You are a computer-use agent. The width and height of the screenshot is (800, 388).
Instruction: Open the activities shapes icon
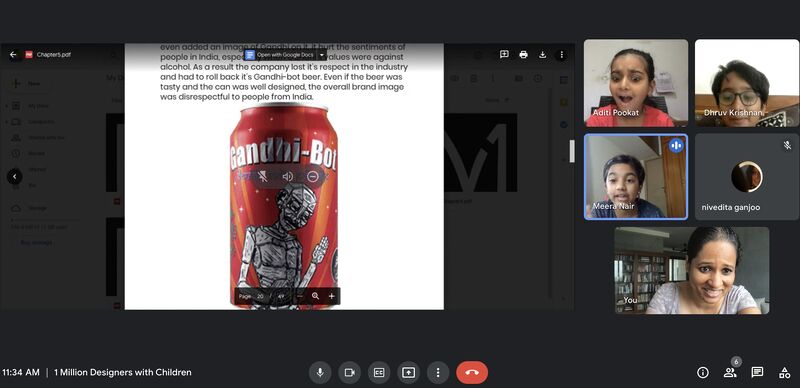(x=784, y=373)
